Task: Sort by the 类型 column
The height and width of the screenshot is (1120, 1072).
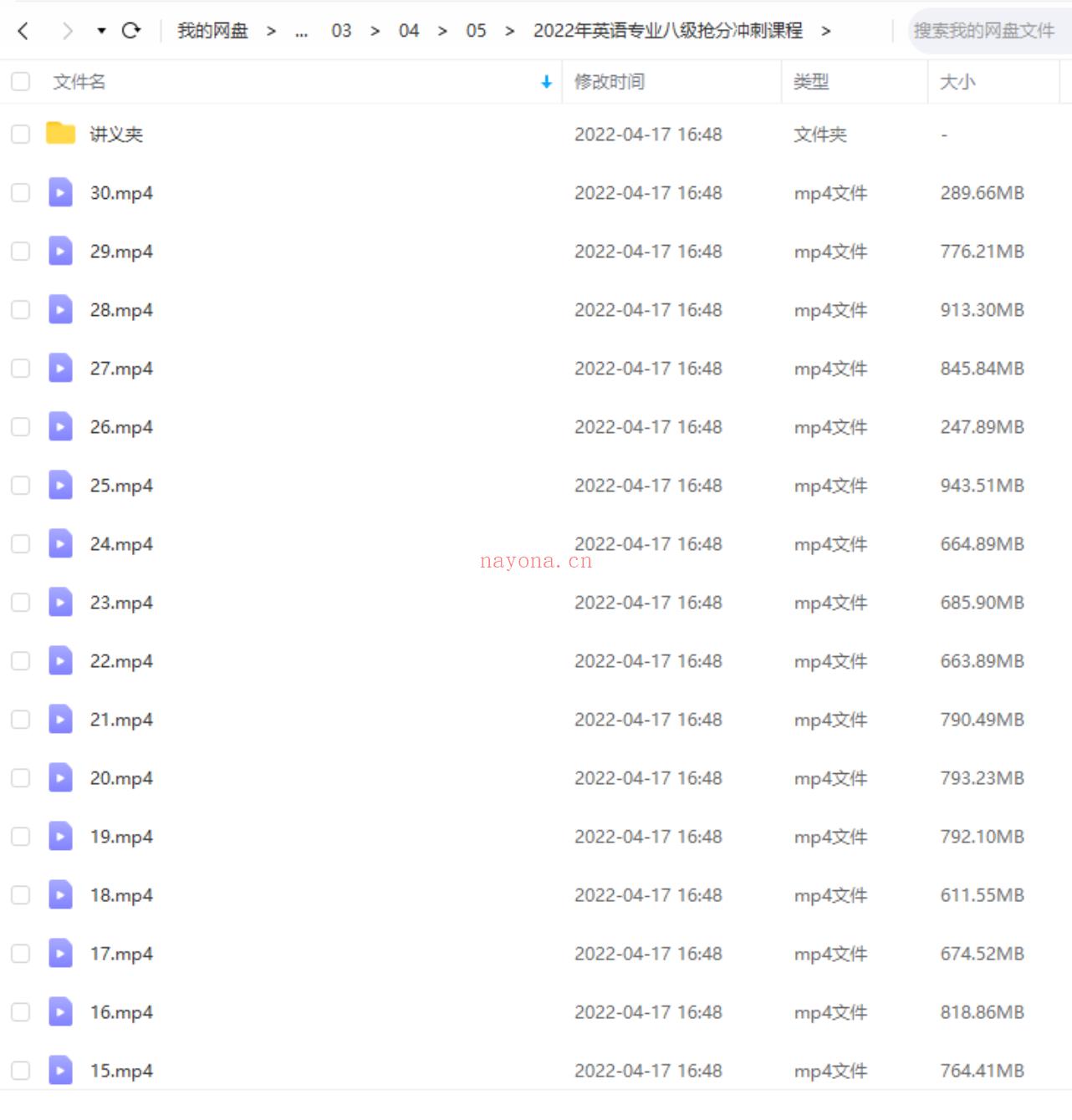Action: pos(811,82)
